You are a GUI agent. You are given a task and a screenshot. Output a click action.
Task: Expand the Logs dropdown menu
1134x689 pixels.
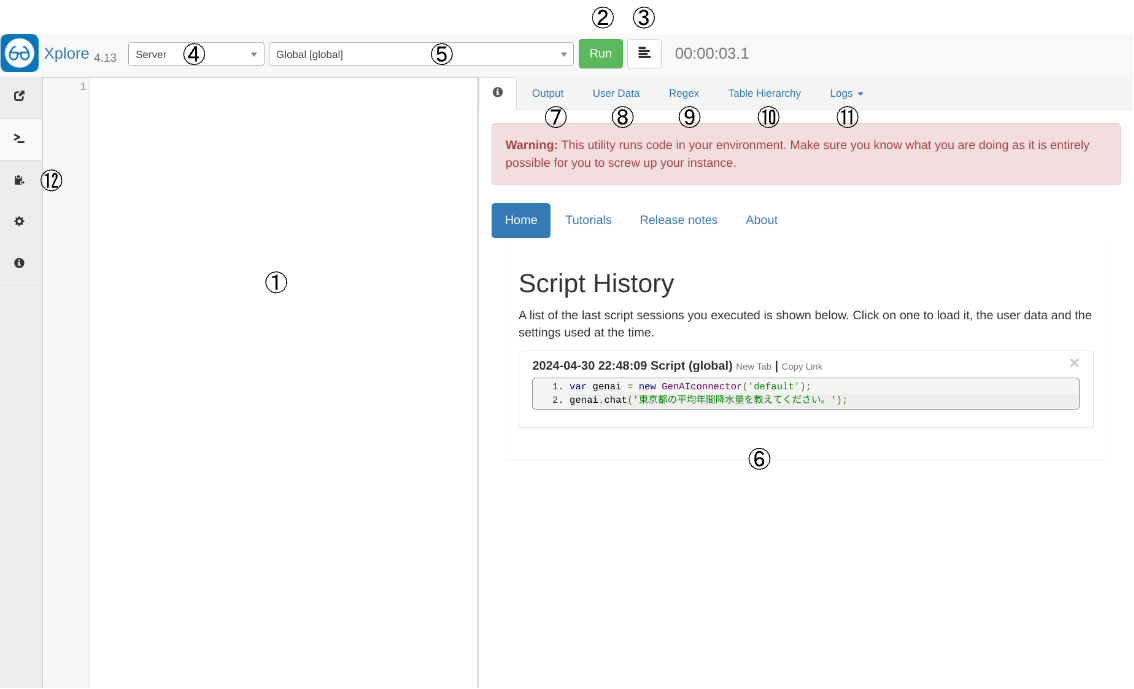tap(846, 93)
